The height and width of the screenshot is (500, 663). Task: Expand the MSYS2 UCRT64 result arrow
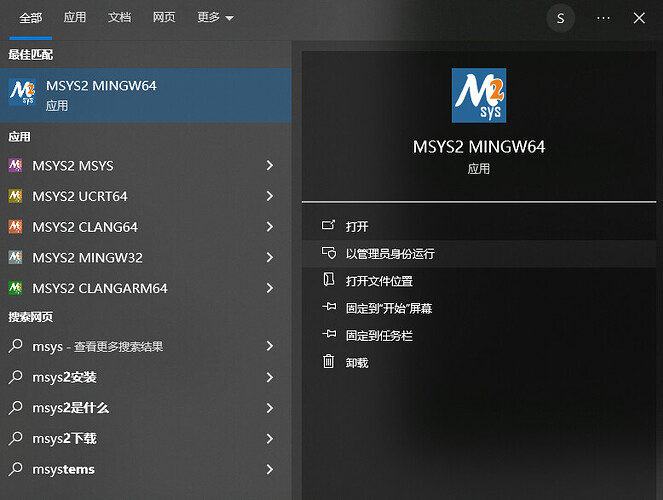[x=270, y=196]
